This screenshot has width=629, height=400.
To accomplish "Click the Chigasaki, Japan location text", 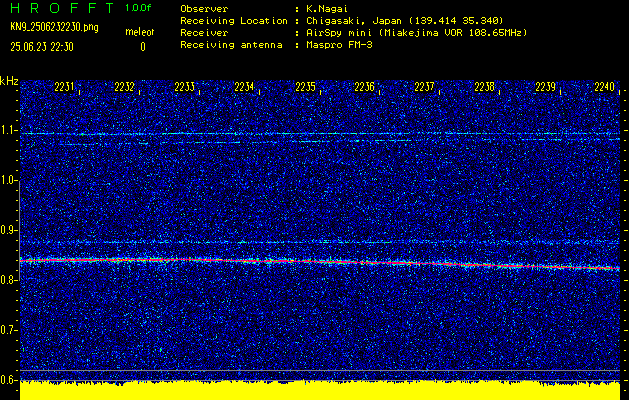I will click(x=405, y=21).
